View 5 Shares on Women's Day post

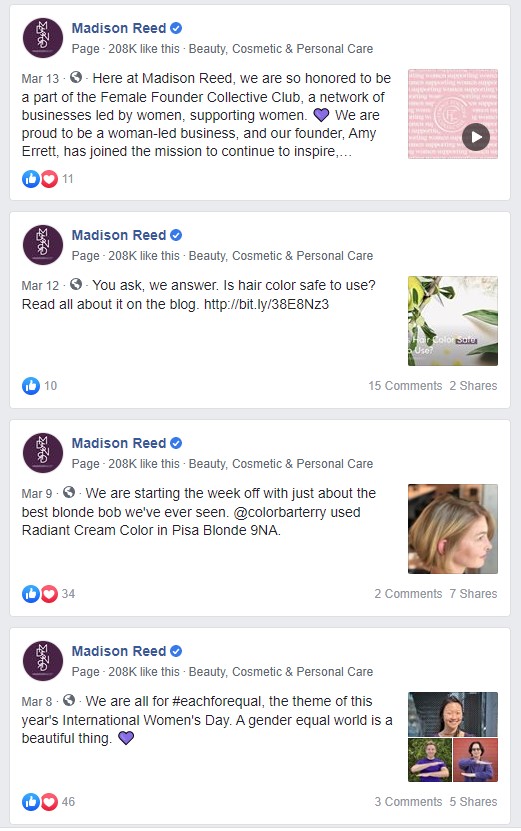coord(473,802)
